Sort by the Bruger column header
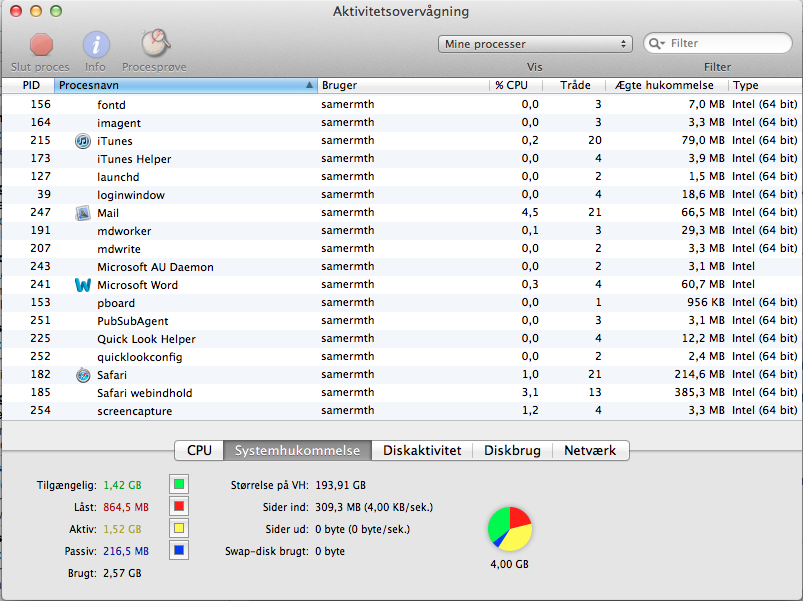Viewport: 803px width, 601px height. point(404,85)
